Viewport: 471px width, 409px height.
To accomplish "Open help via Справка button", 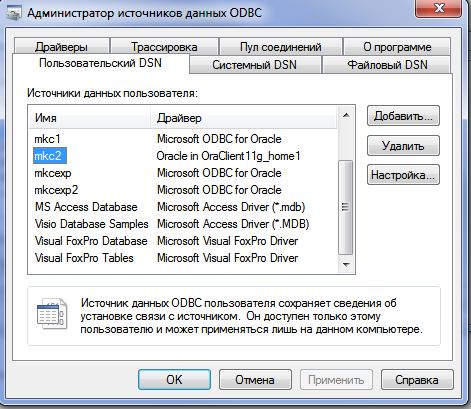I will pos(417,379).
